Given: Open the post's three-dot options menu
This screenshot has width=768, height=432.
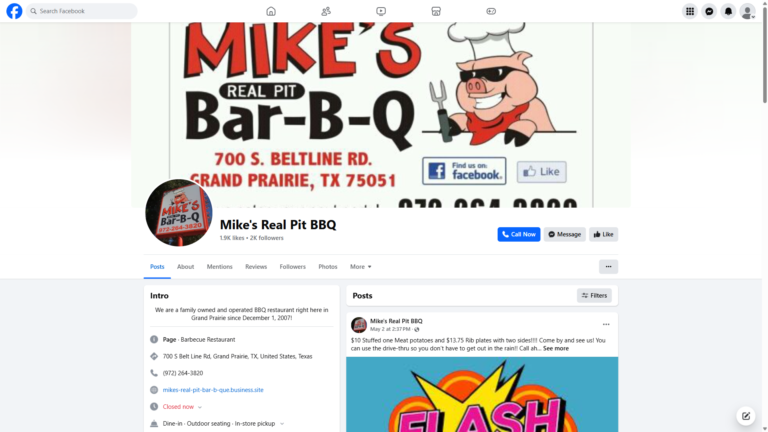Looking at the screenshot, I should pos(606,324).
